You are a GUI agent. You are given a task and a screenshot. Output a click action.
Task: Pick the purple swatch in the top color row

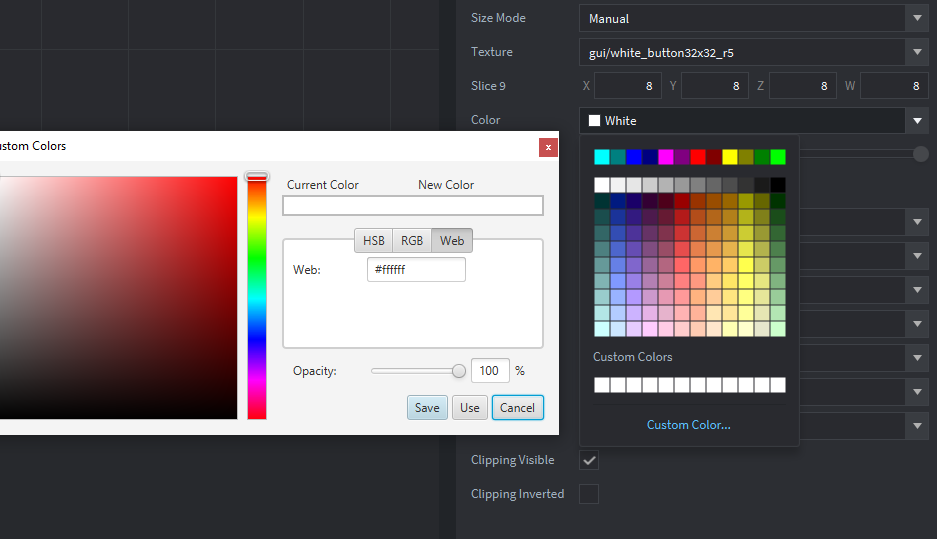(x=682, y=157)
